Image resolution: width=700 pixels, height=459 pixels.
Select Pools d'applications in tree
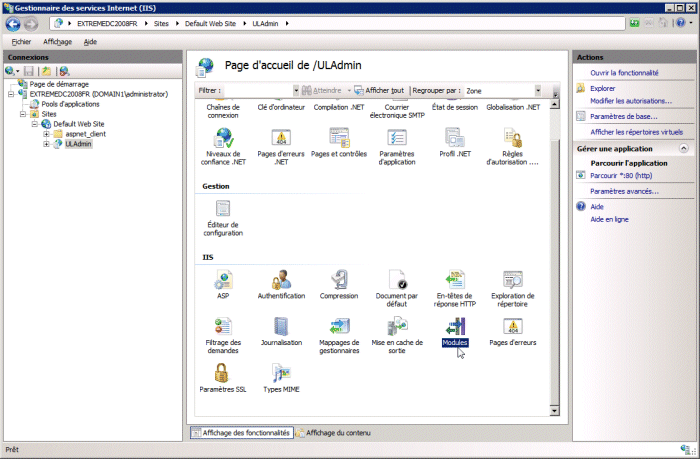[x=70, y=104]
